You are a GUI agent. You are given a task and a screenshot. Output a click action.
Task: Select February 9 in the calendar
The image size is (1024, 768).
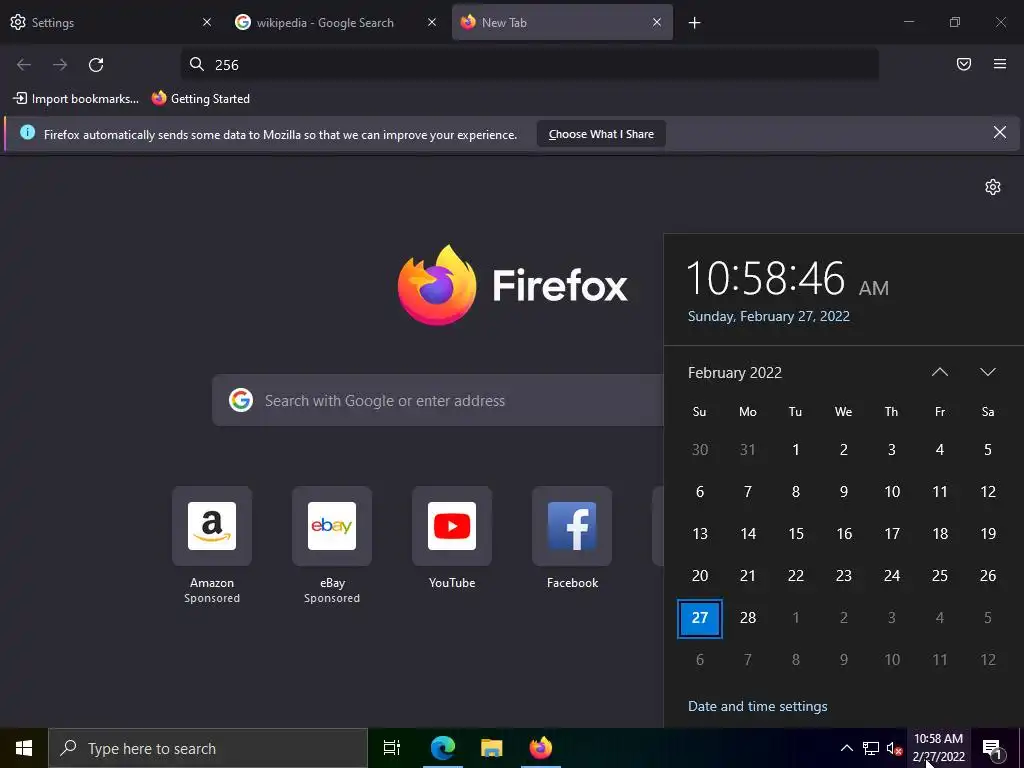(x=844, y=492)
